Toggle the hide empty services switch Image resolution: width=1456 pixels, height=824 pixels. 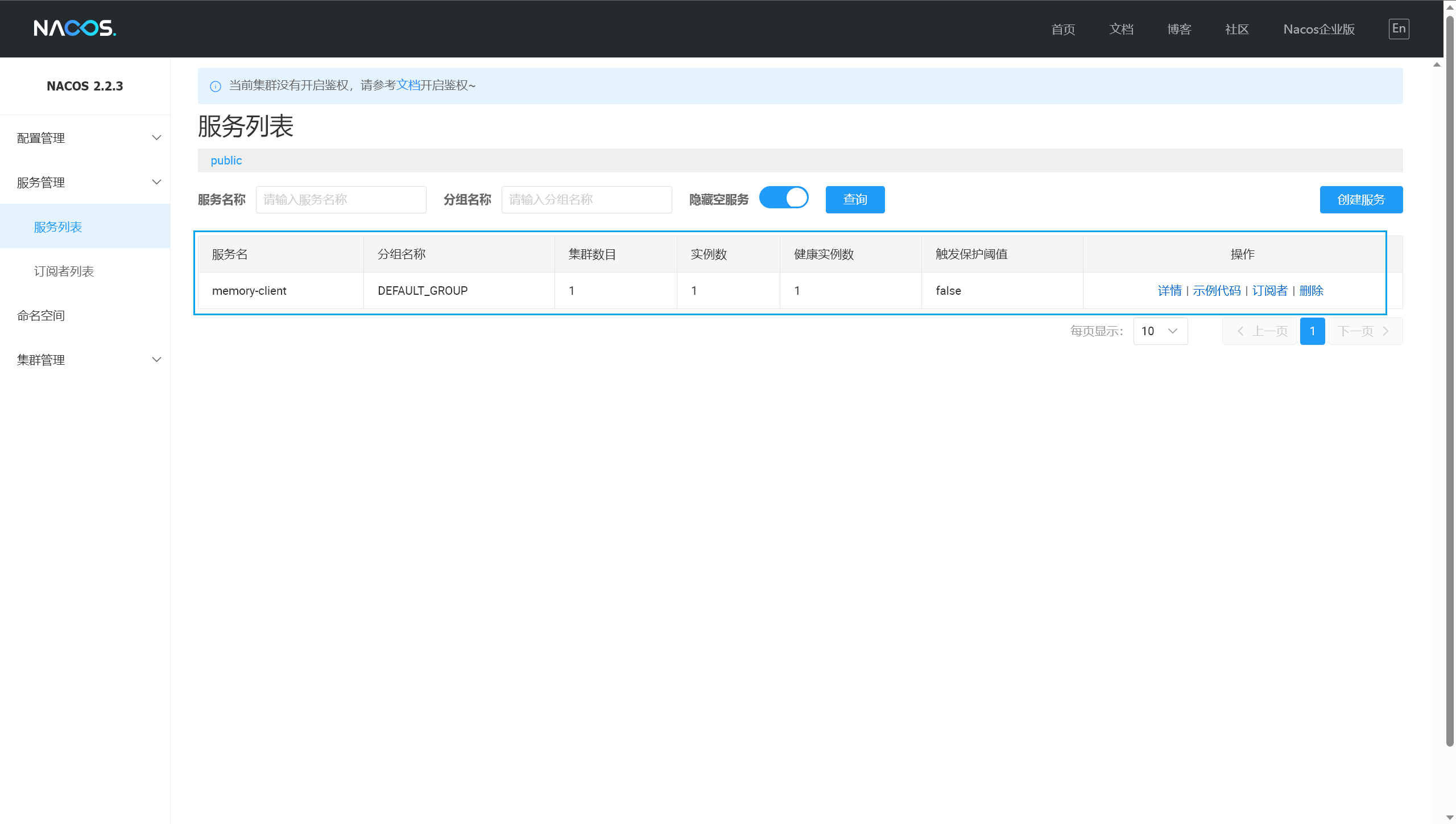[x=784, y=198]
